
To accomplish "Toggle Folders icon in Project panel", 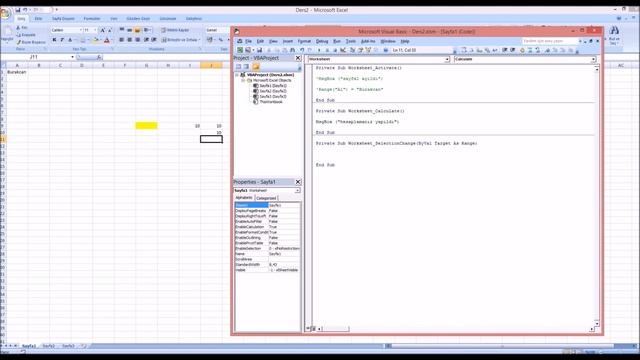I will pyautogui.click(x=256, y=67).
